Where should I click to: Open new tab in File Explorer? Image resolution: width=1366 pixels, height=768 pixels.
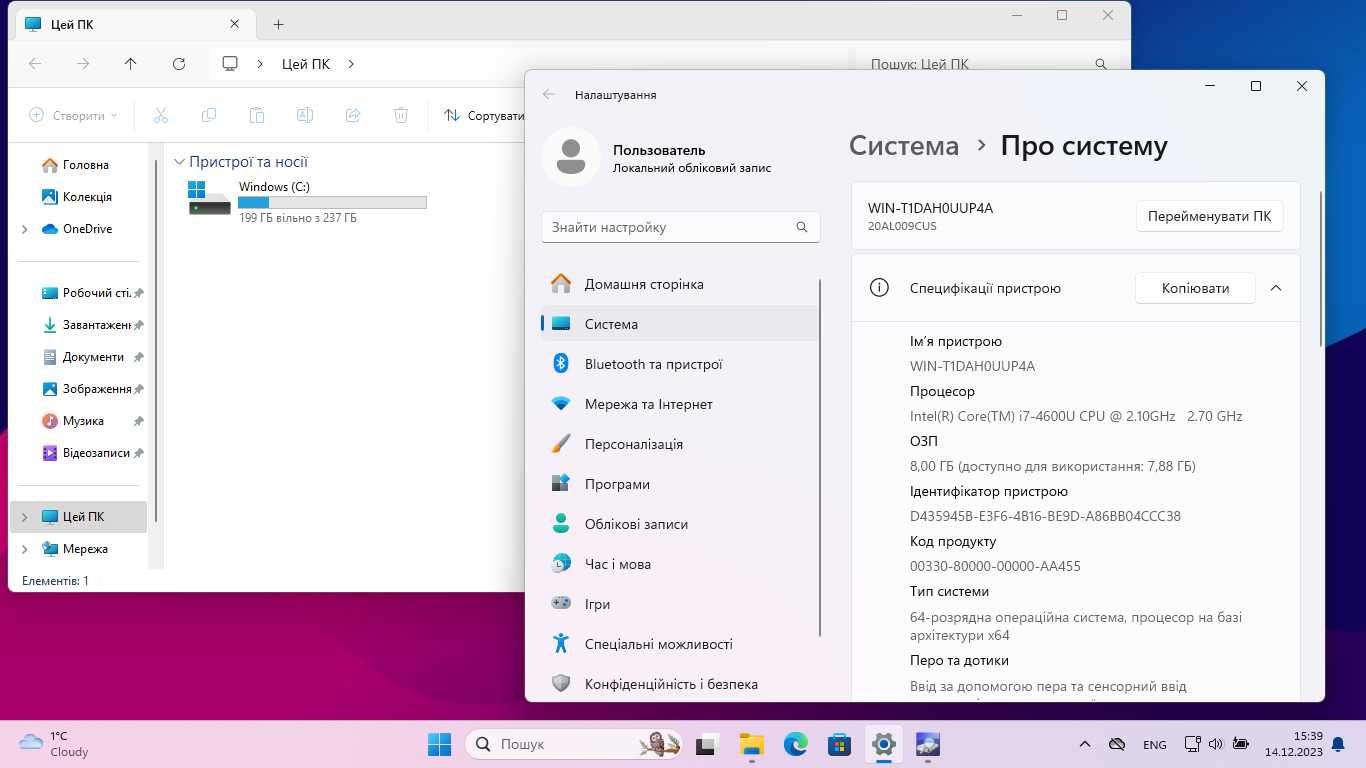pos(278,24)
